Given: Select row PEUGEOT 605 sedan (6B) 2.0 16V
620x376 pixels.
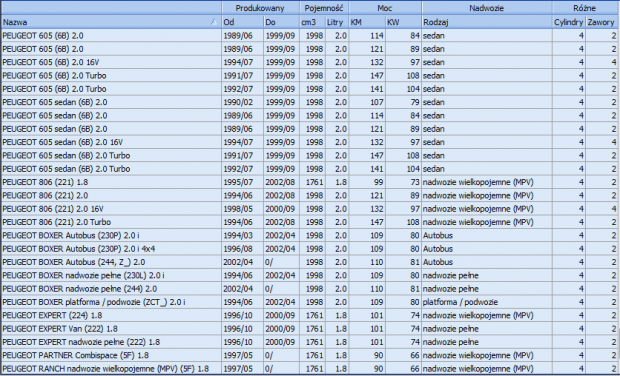Looking at the screenshot, I should coord(310,142).
